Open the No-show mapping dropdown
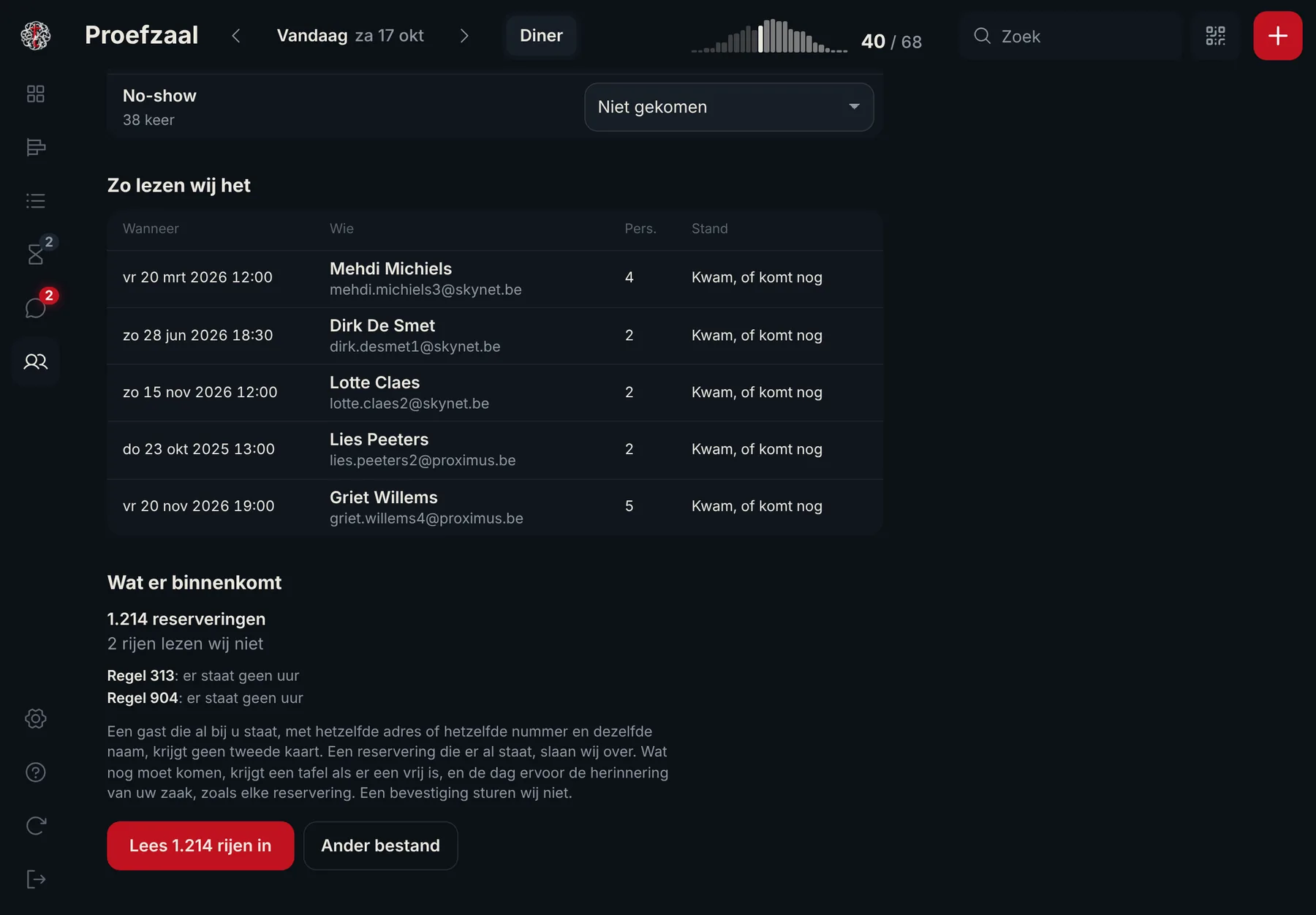1316x915 pixels. coord(729,107)
